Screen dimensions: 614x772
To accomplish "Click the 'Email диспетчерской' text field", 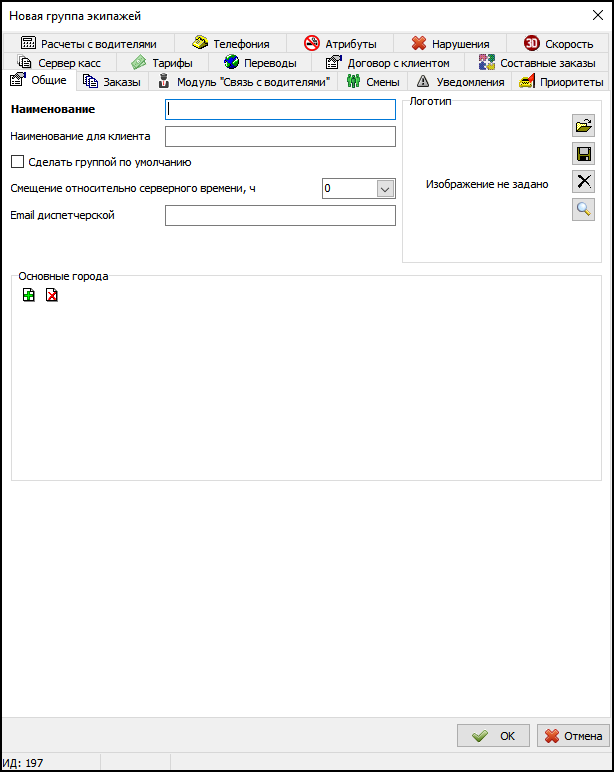I will click(280, 216).
